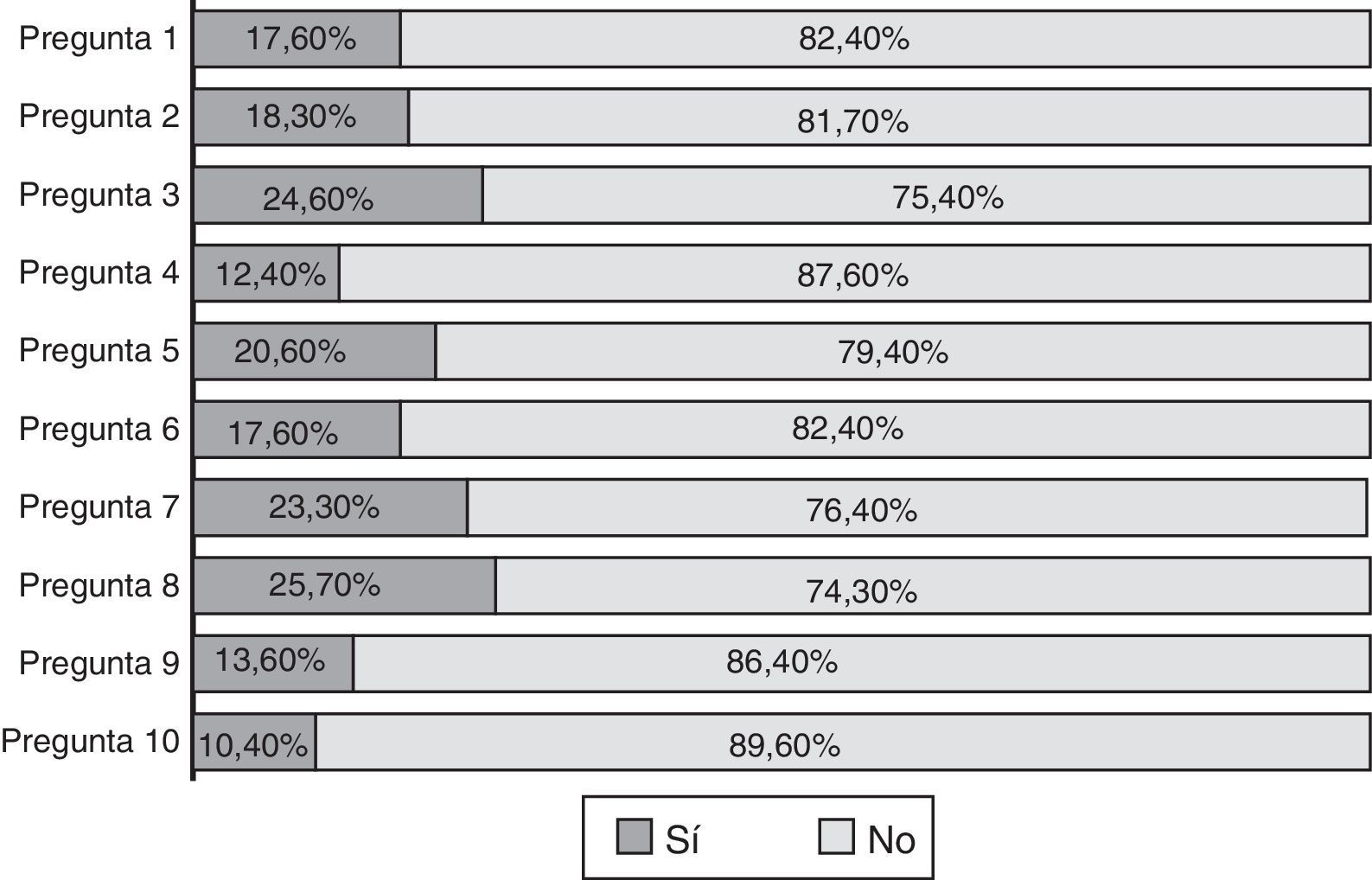The height and width of the screenshot is (880, 1372).
Task: Click the 20,60% Sí bar segment
Action: pos(315,351)
